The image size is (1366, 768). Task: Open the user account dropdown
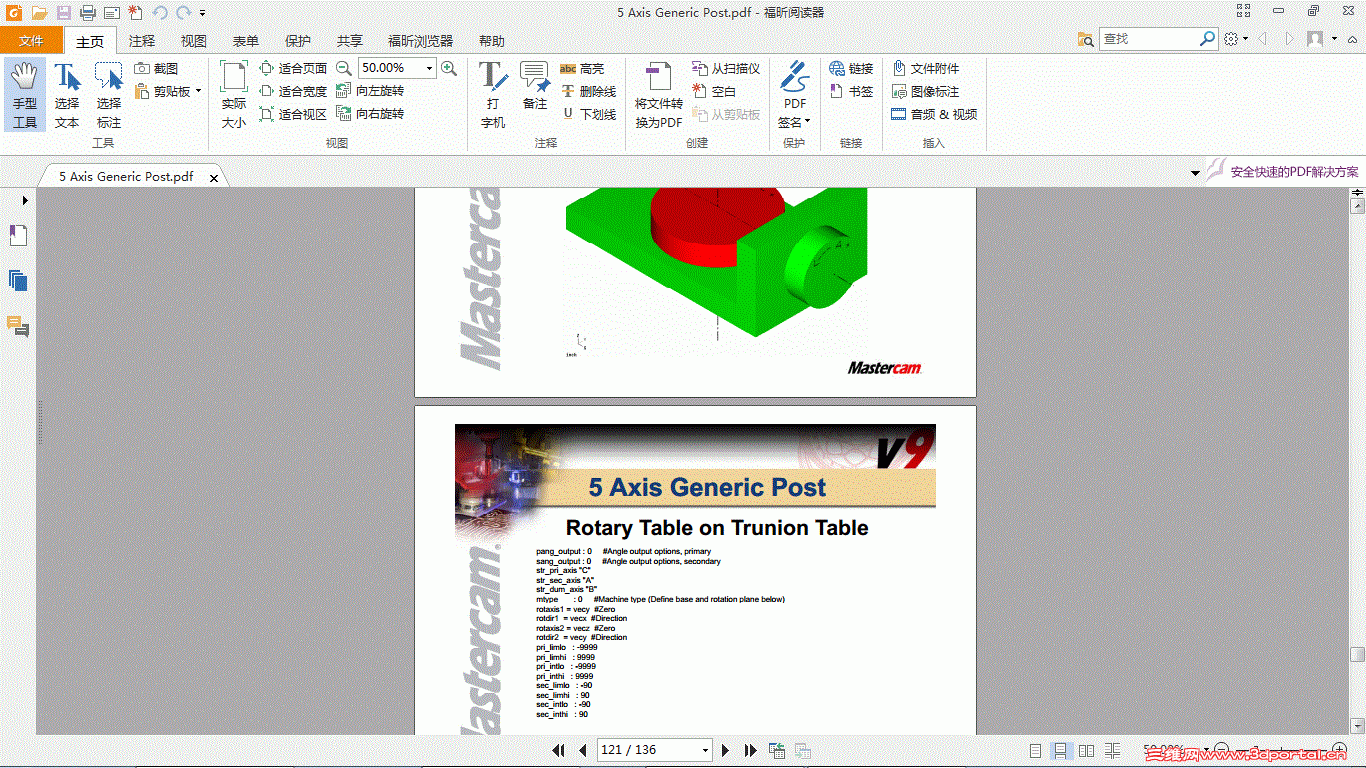click(1321, 39)
